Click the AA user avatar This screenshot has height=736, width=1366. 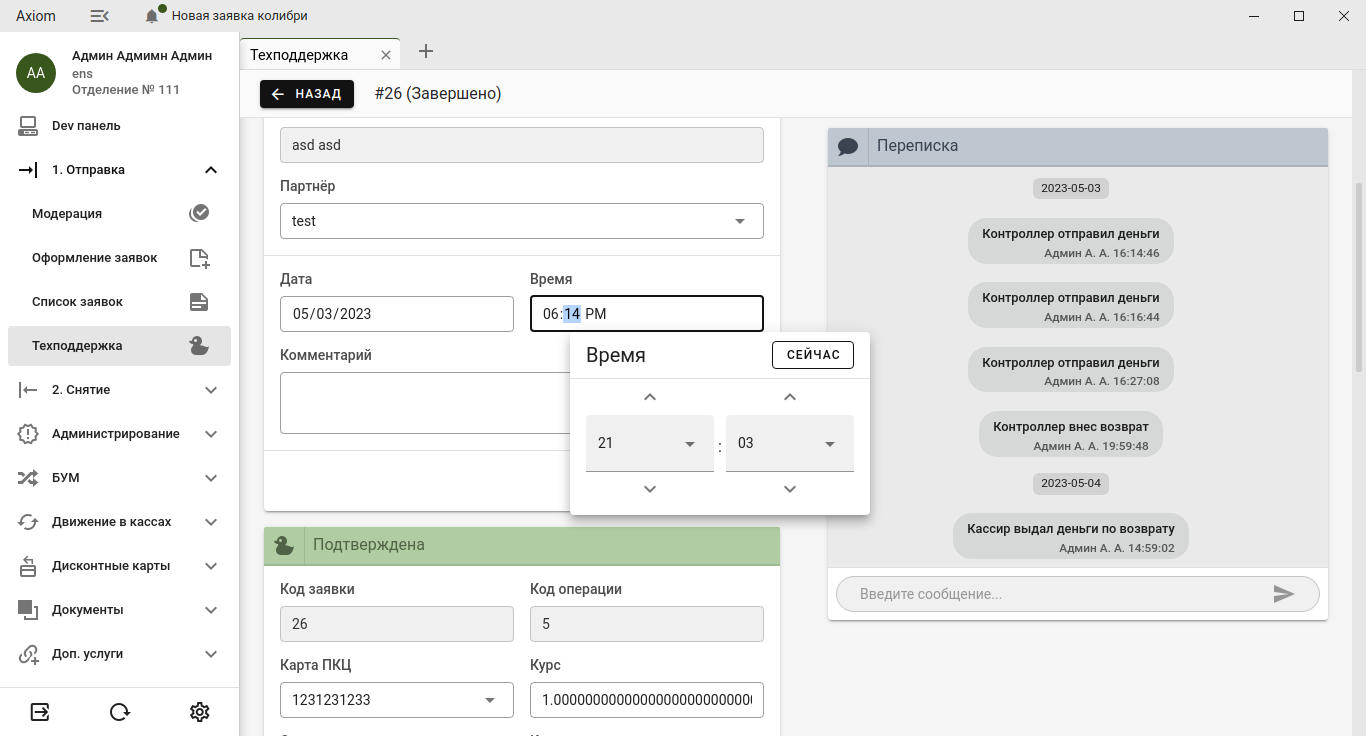pyautogui.click(x=35, y=73)
